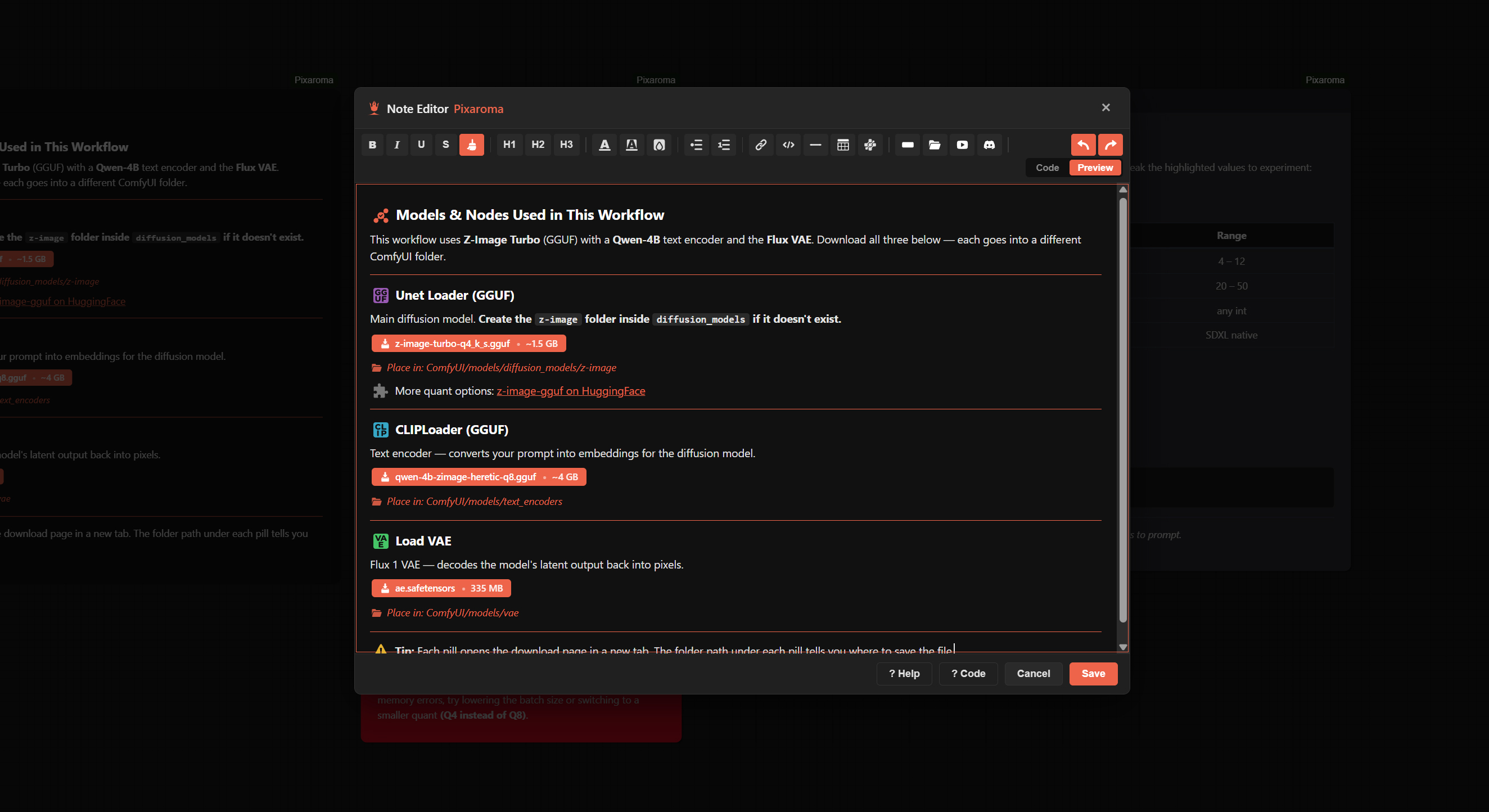Click the ae.safetensors download pill
The image size is (1489, 812).
point(441,588)
